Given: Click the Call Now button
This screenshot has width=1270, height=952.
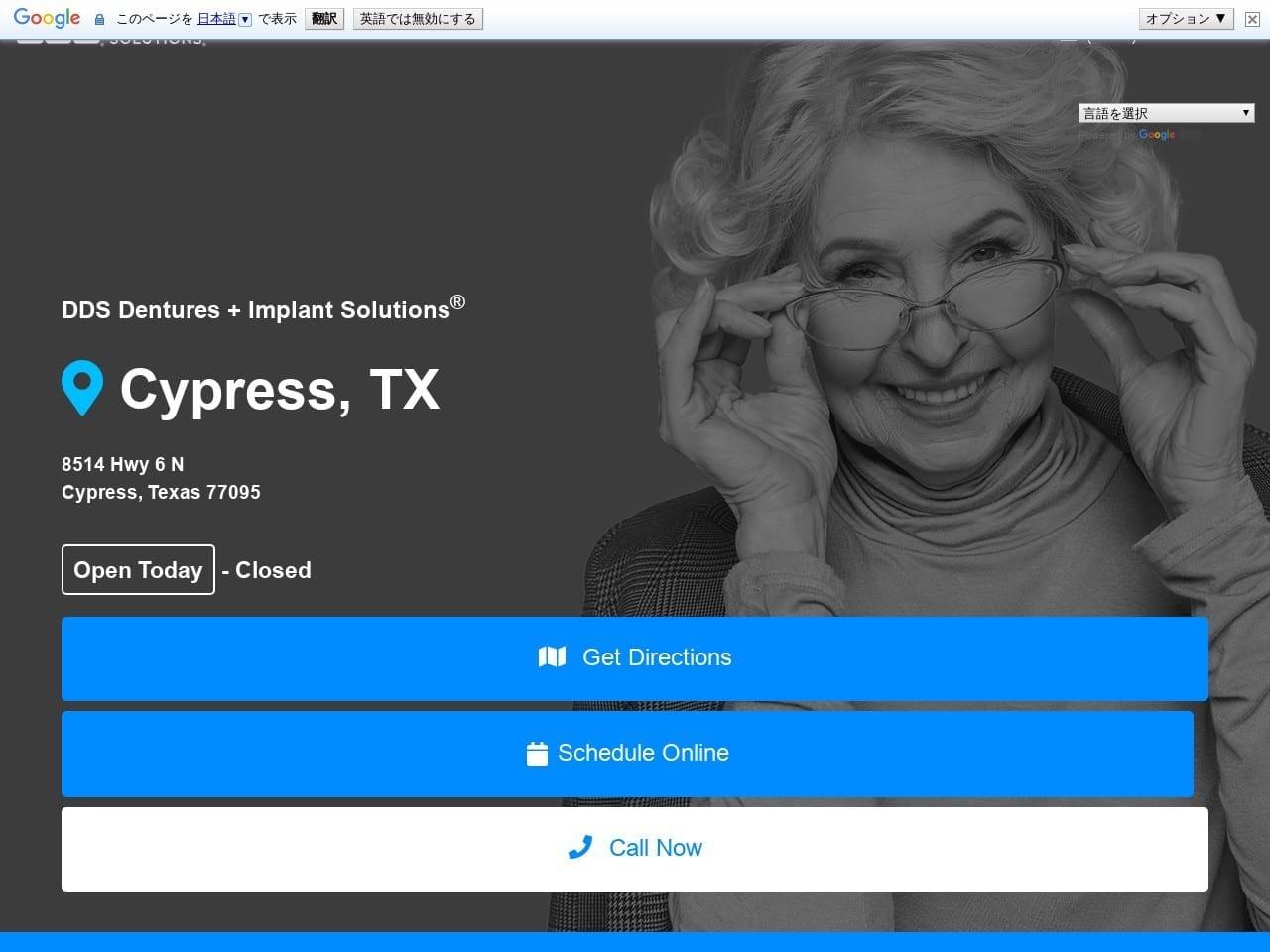Looking at the screenshot, I should point(635,849).
